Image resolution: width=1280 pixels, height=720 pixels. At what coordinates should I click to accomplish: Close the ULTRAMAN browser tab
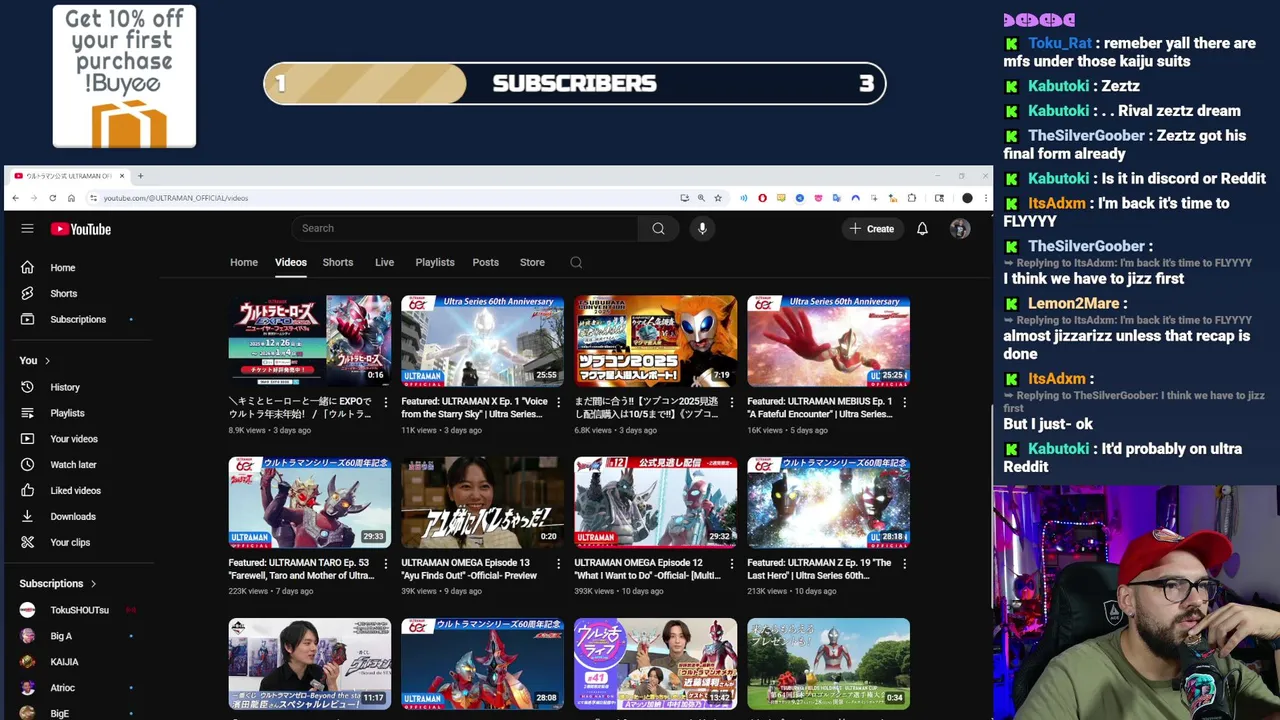tap(122, 176)
